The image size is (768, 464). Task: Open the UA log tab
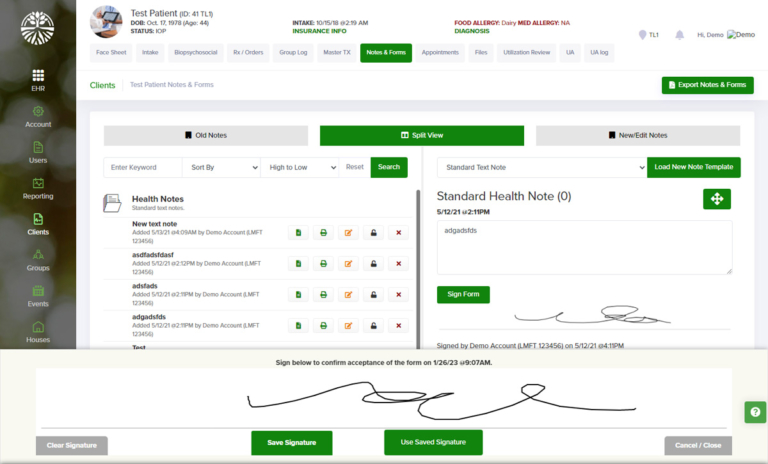click(x=599, y=52)
